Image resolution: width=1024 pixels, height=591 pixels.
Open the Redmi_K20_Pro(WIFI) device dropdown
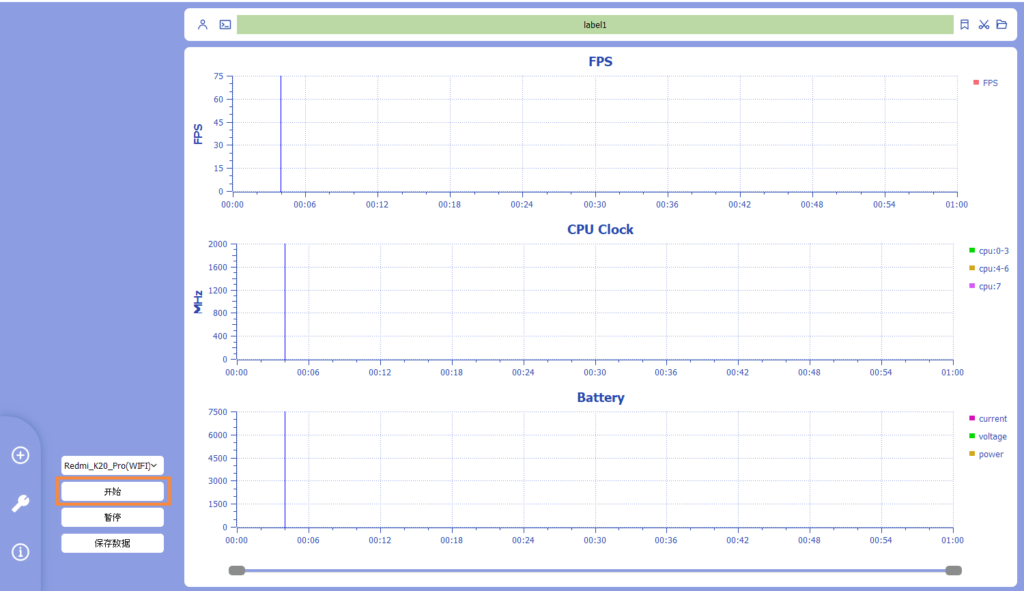[112, 465]
